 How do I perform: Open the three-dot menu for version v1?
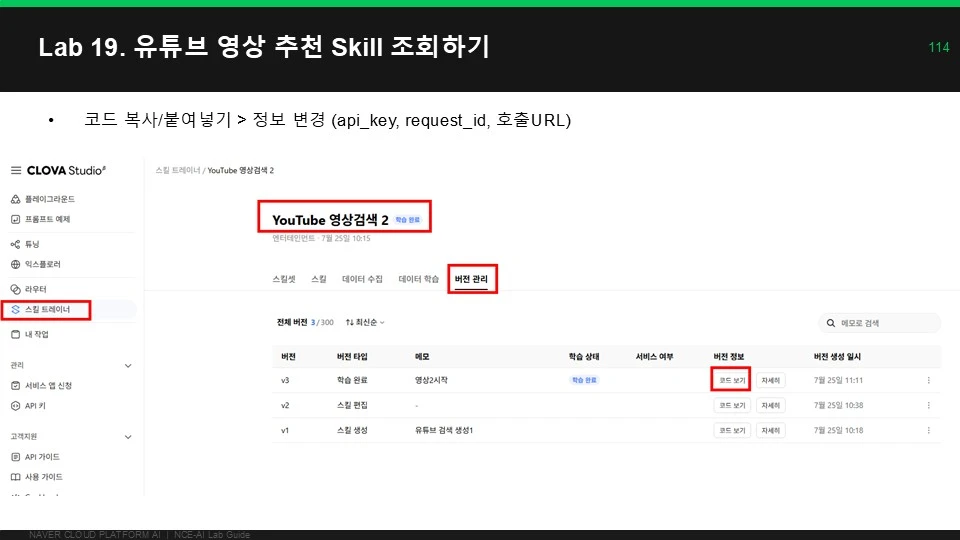coord(929,430)
